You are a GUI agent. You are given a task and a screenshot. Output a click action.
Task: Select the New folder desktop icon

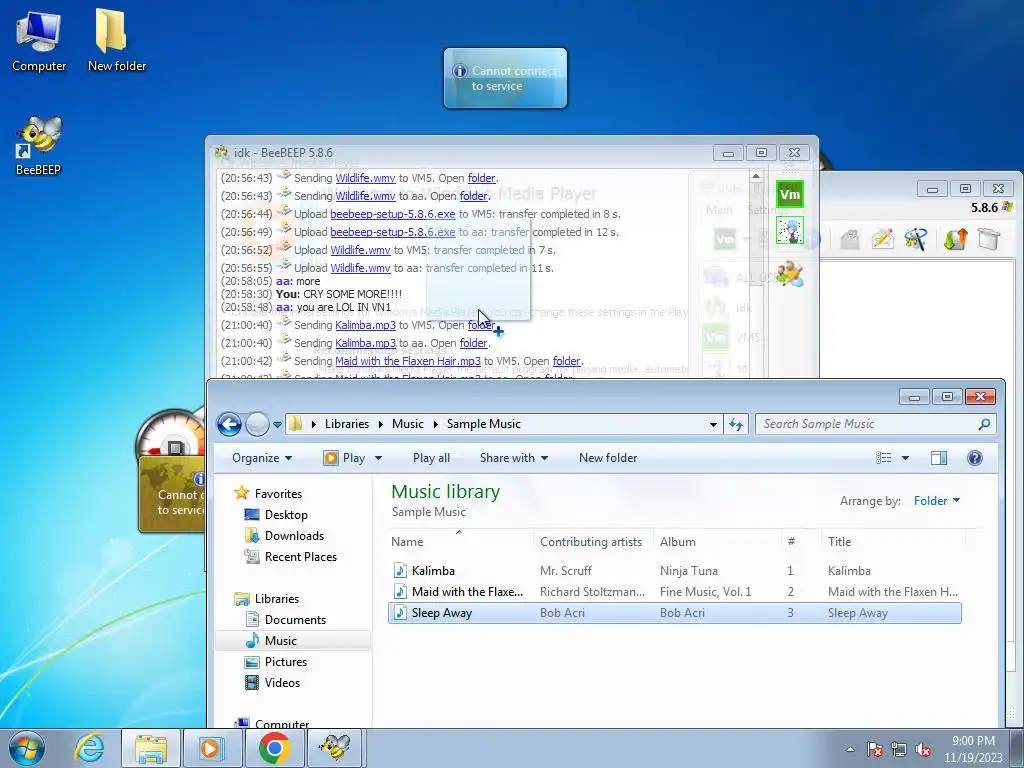116,41
